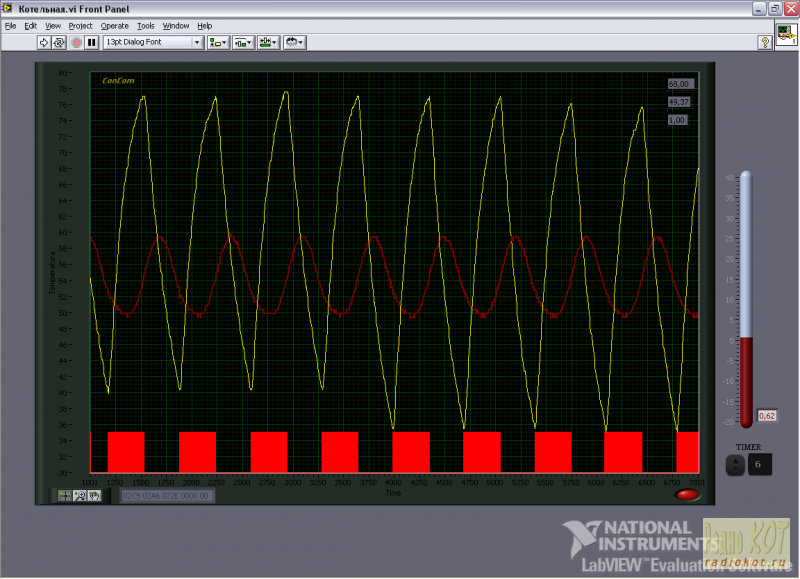Open the Window menu
This screenshot has height=579, width=800.
point(176,26)
